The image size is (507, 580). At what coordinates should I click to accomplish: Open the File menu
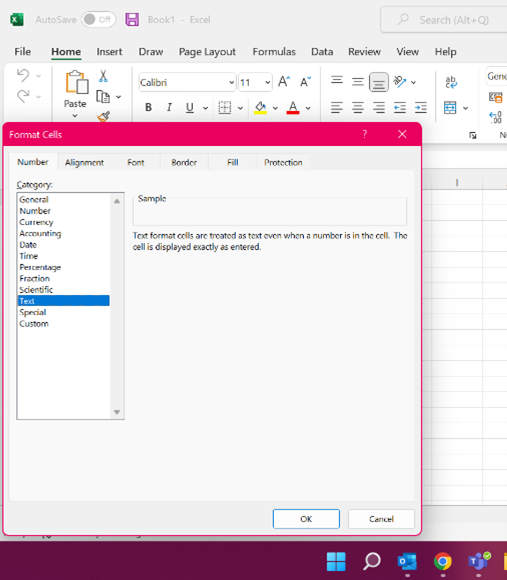click(23, 52)
